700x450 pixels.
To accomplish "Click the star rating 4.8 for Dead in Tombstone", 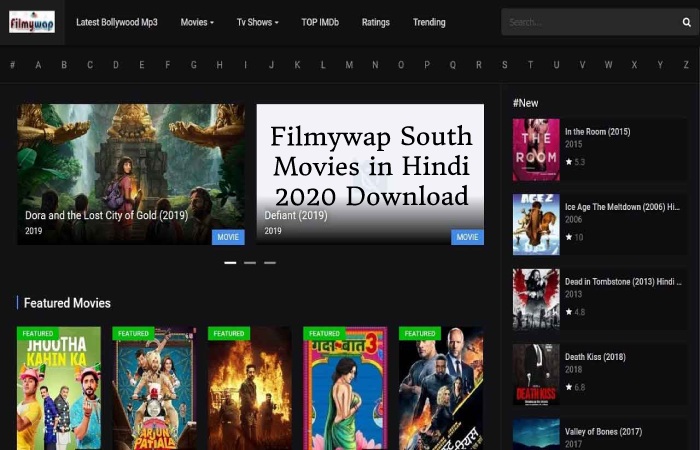I will (575, 312).
